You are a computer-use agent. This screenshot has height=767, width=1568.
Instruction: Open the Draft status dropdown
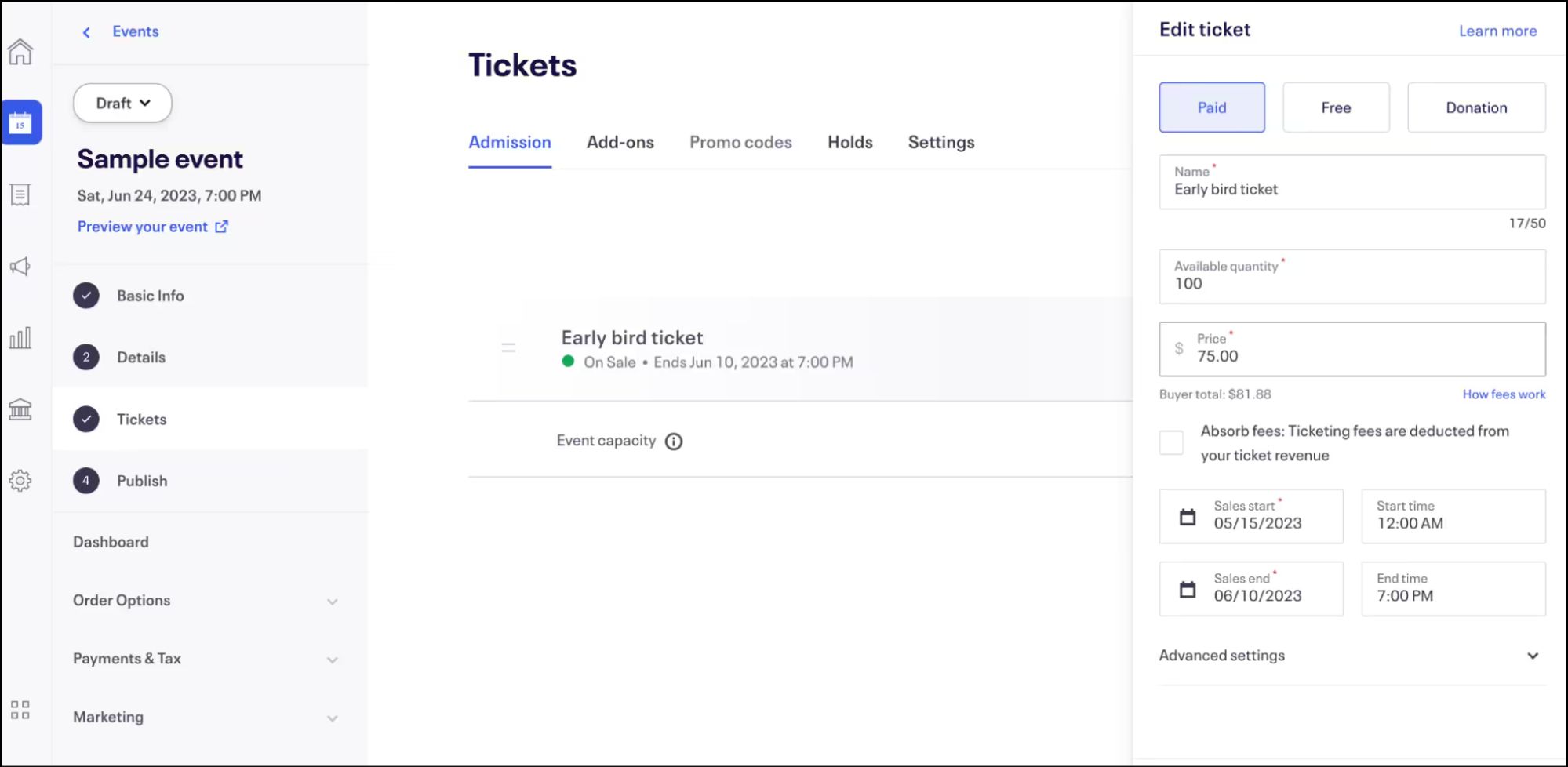[122, 103]
